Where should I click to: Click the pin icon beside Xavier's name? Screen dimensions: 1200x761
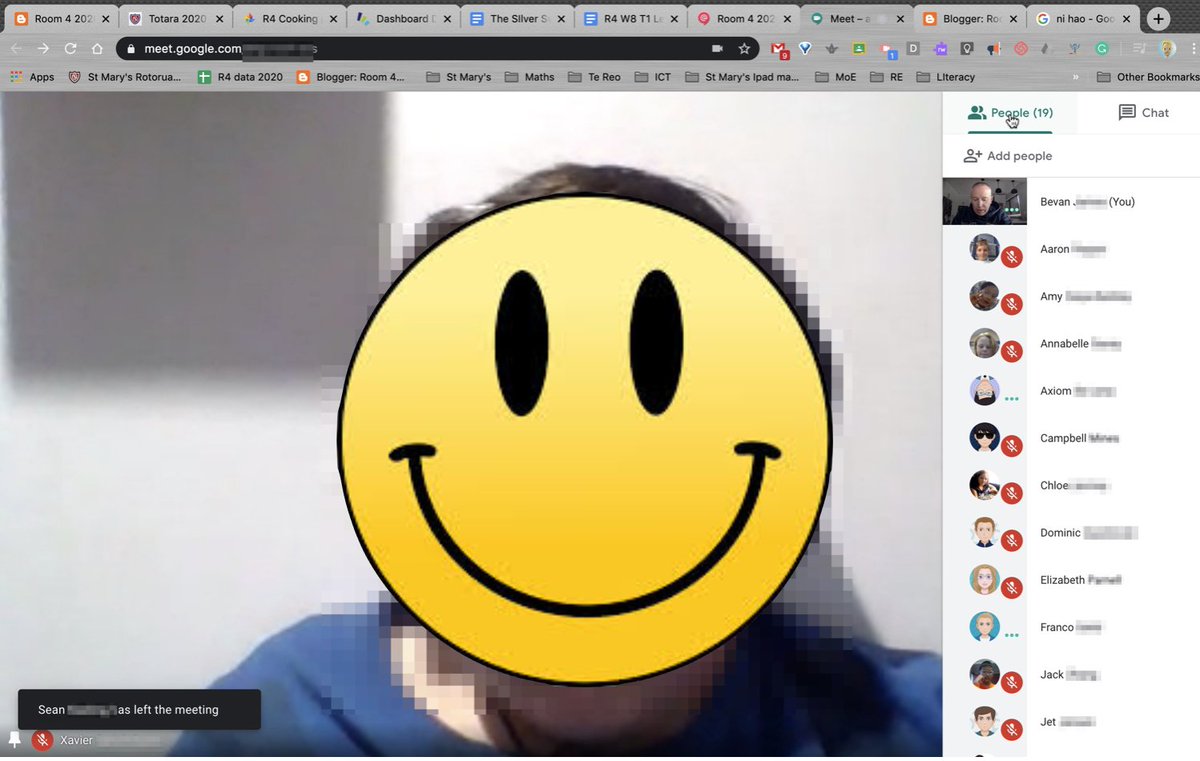pos(14,740)
